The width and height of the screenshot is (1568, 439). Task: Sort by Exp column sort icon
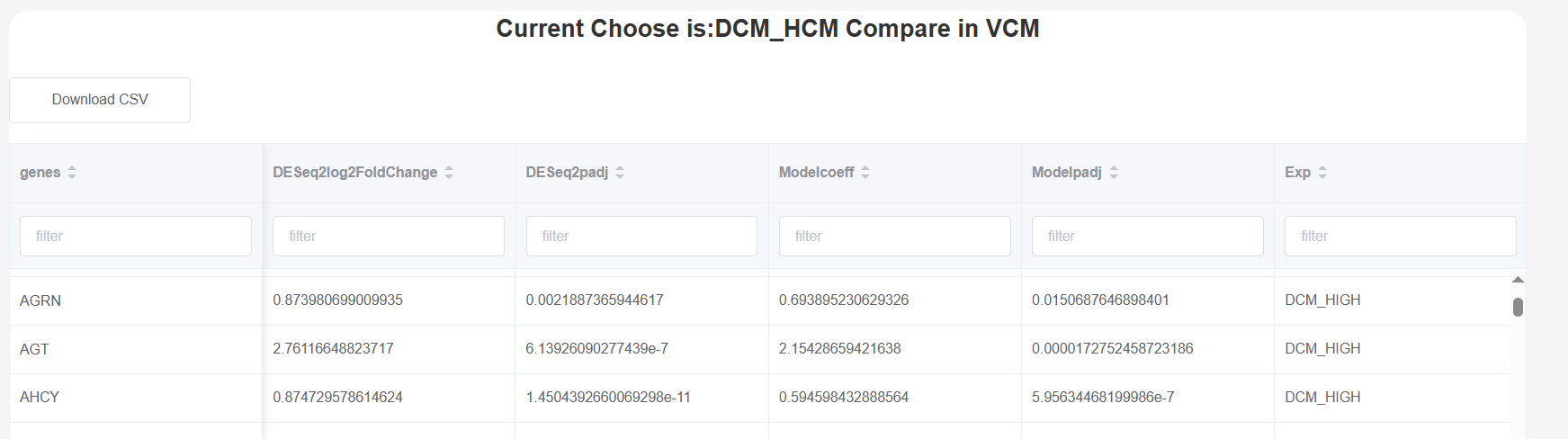(x=1322, y=173)
